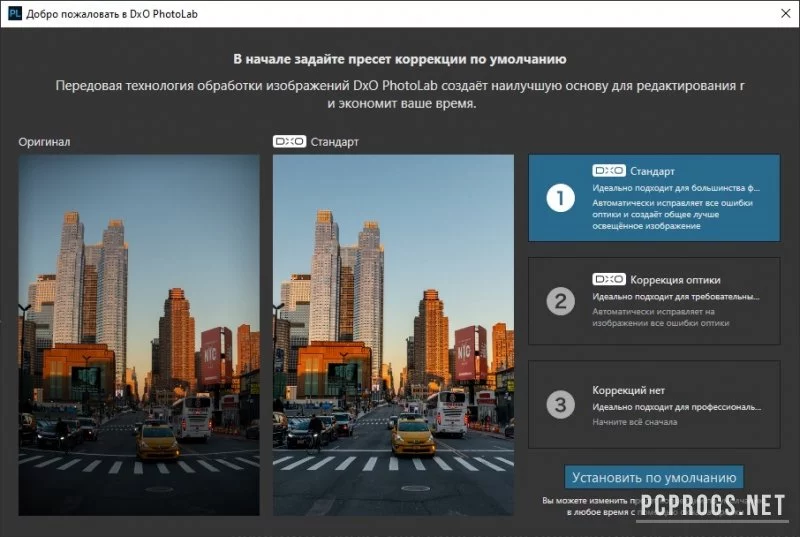Image resolution: width=800 pixels, height=537 pixels.
Task: Choose the Коррекций нет preset option
Action: click(654, 404)
